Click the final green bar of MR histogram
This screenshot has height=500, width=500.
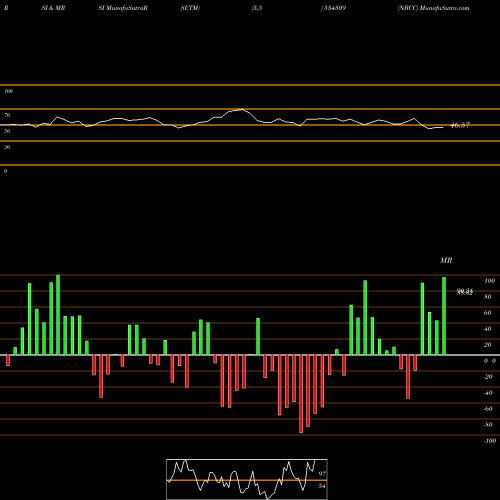[x=444, y=316]
